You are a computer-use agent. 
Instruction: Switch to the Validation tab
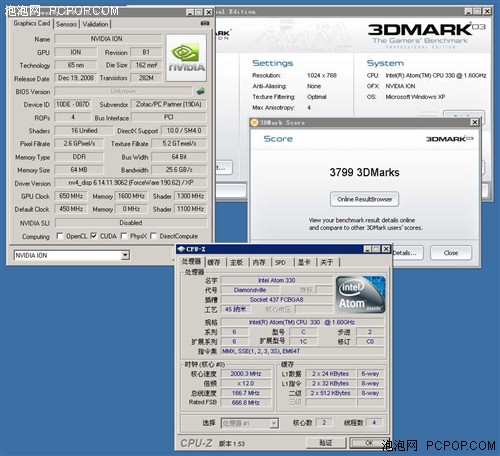click(95, 24)
